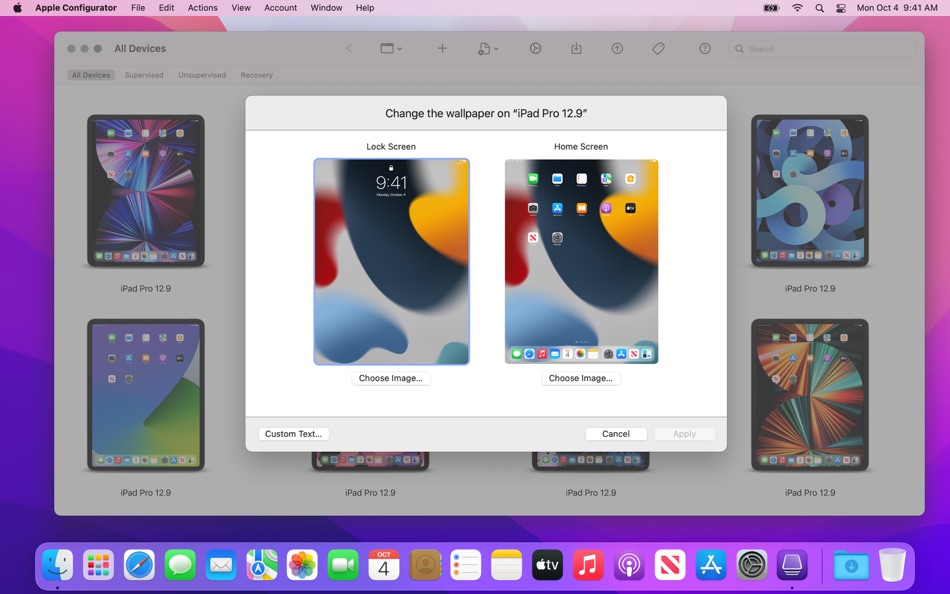950x594 pixels.
Task: Click the Apply button
Action: [685, 434]
